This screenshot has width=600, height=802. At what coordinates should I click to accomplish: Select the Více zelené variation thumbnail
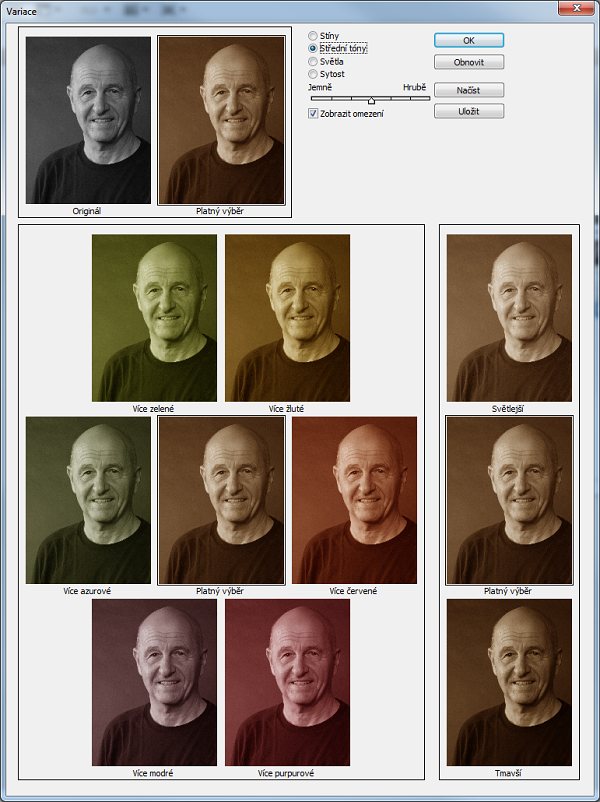[154, 317]
